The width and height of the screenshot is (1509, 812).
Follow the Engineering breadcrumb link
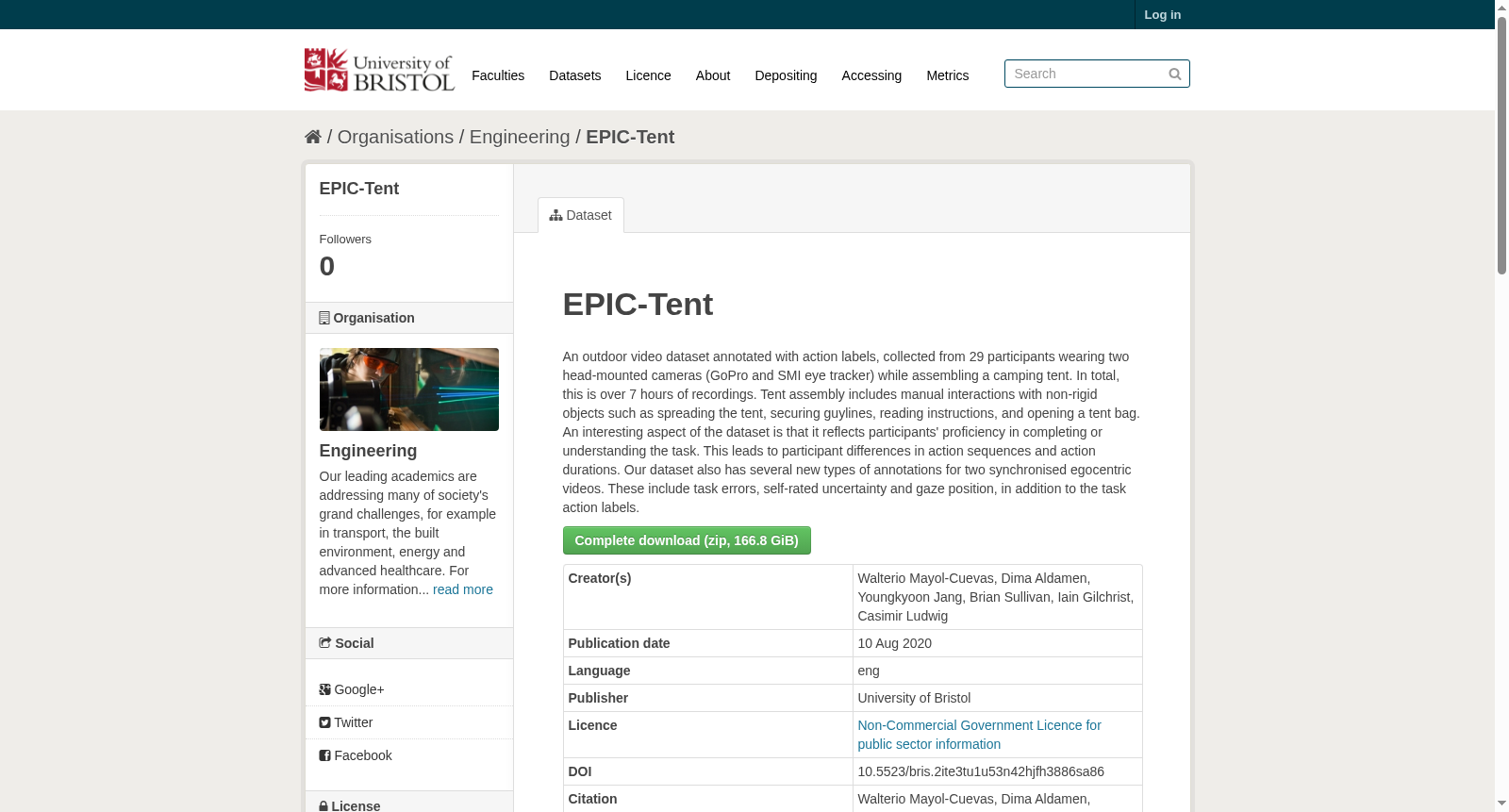[520, 137]
